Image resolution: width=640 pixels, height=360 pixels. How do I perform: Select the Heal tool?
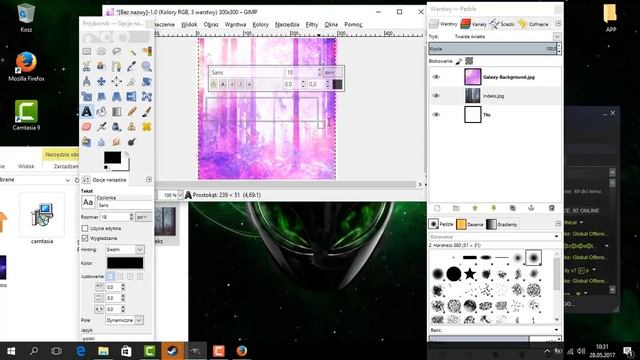(x=147, y=127)
